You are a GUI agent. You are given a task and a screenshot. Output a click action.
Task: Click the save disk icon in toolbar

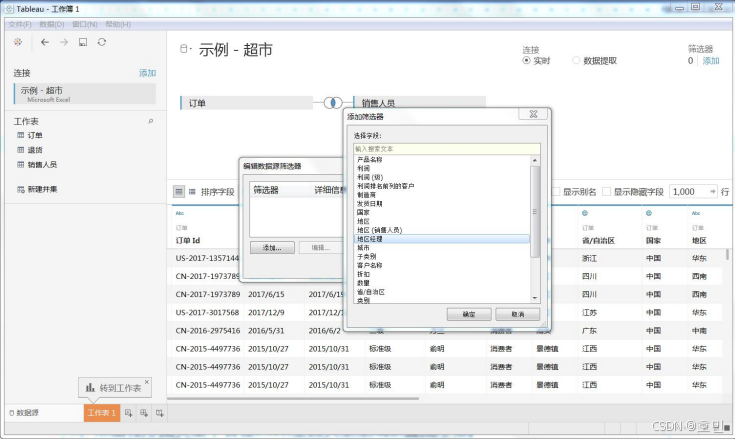[x=83, y=42]
